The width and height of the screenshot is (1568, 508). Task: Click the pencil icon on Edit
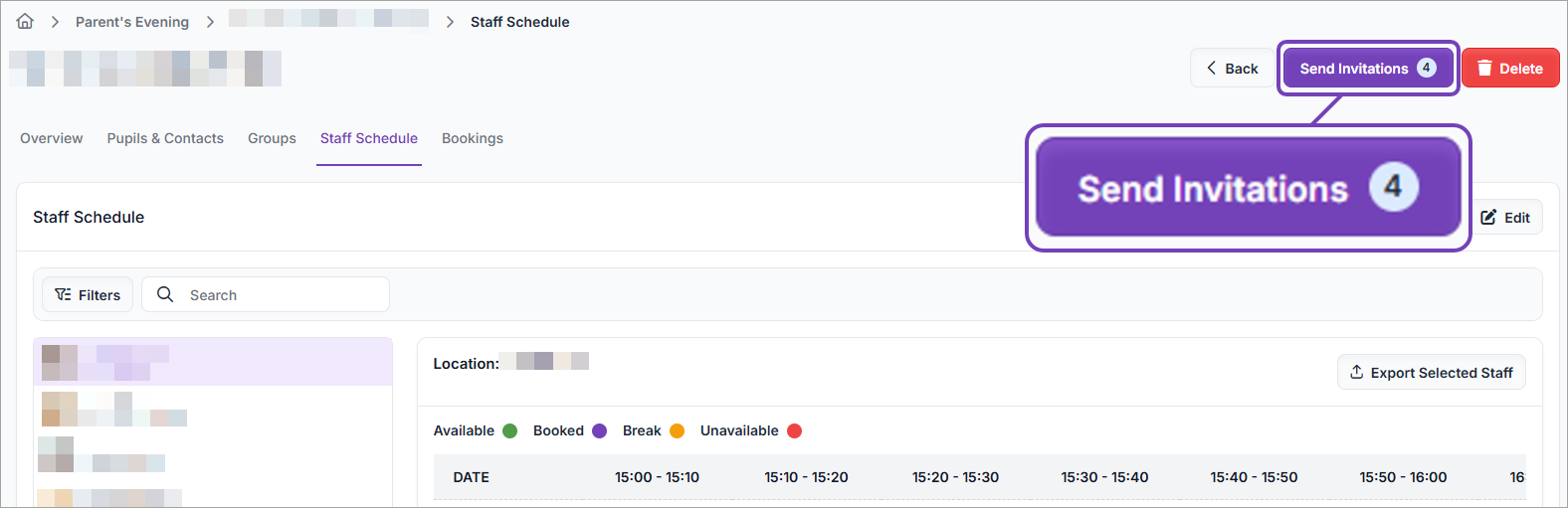(1488, 217)
